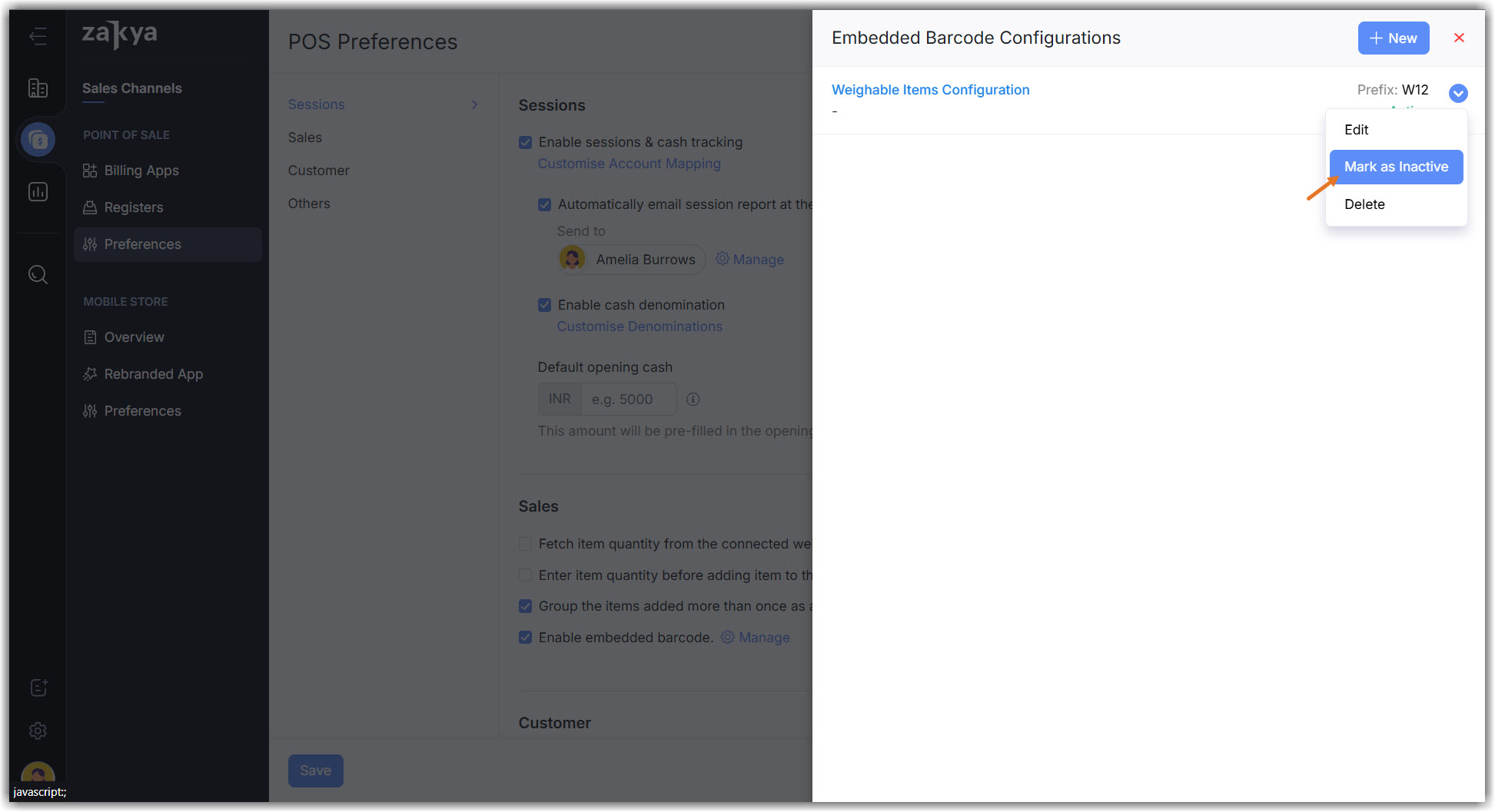This screenshot has width=1495, height=812.
Task: Toggle Enable sessions & cash tracking checkbox
Action: [x=526, y=142]
